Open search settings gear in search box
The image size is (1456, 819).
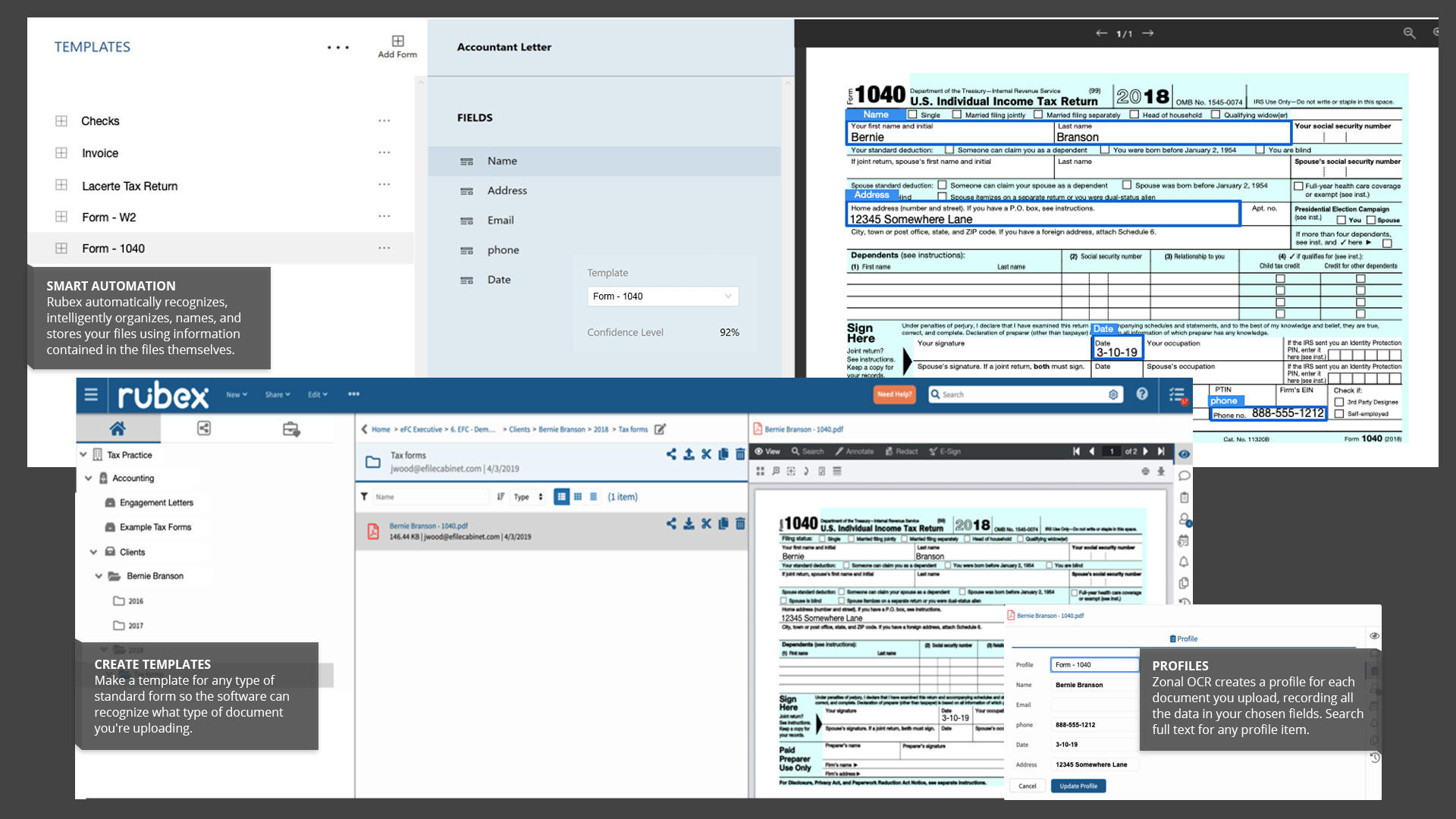[x=1113, y=394]
